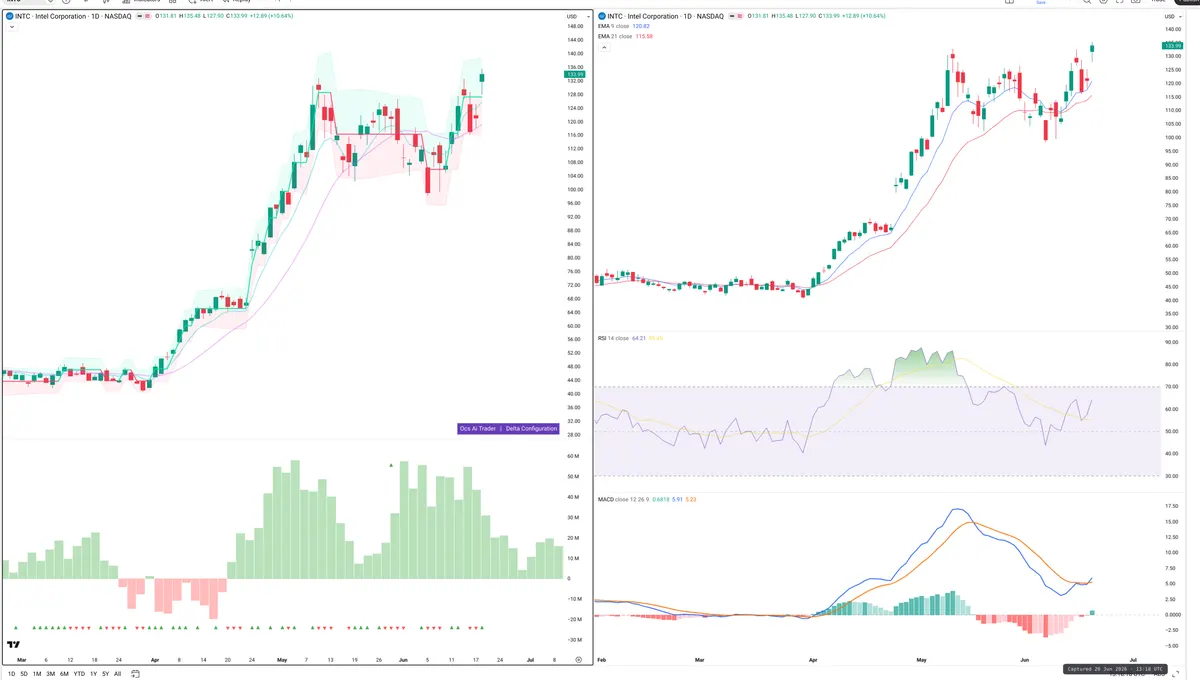Click the 148.00 price on left chart axis
Image resolution: width=1200 pixels, height=680 pixels.
pyautogui.click(x=576, y=26)
